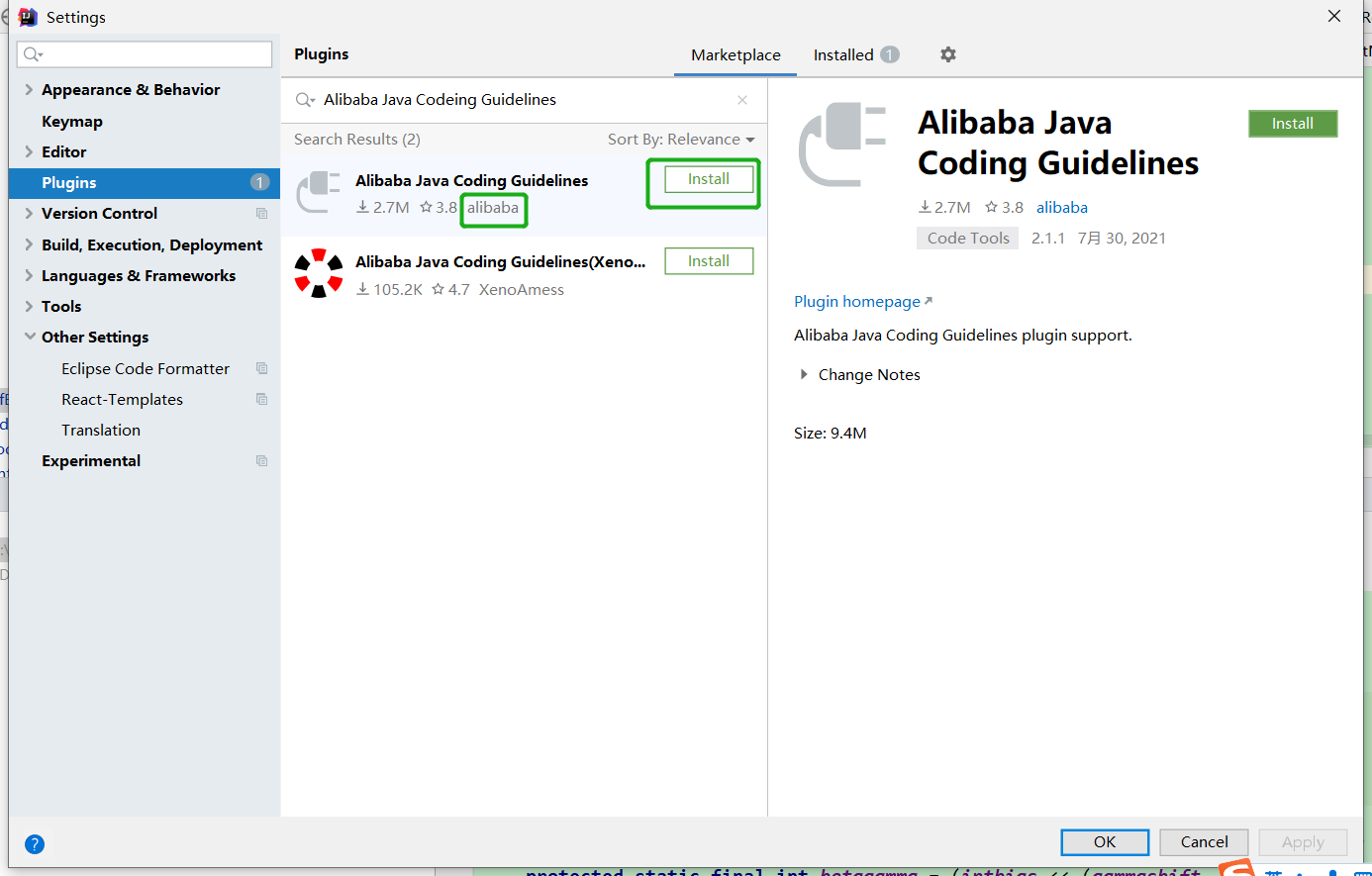Click project-level icon beside Experimental

[x=262, y=461]
